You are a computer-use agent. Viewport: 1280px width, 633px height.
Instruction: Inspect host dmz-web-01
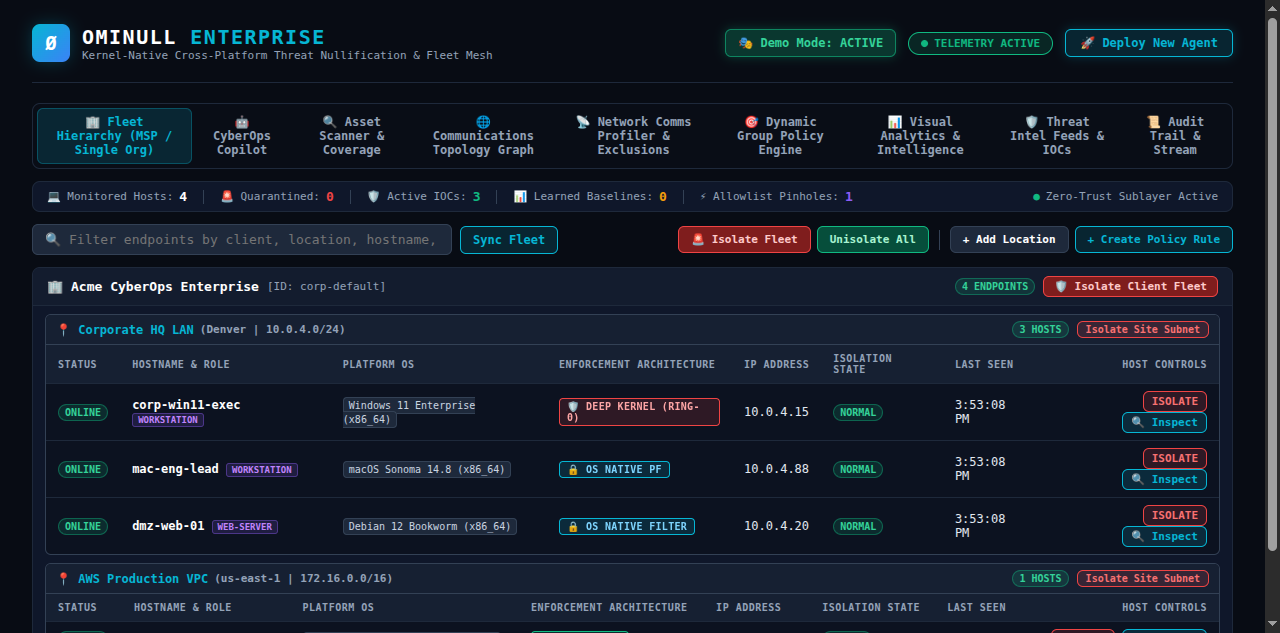coord(1164,536)
